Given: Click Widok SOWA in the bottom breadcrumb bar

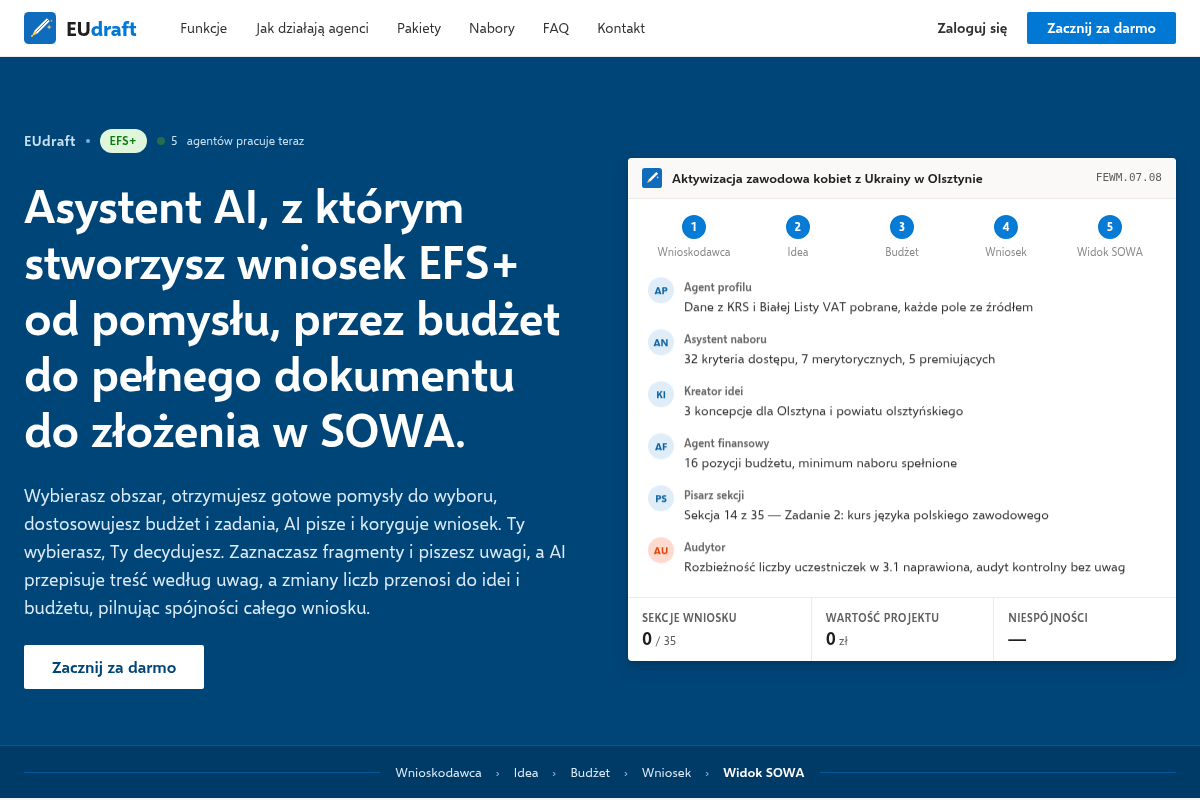Looking at the screenshot, I should coord(764,773).
